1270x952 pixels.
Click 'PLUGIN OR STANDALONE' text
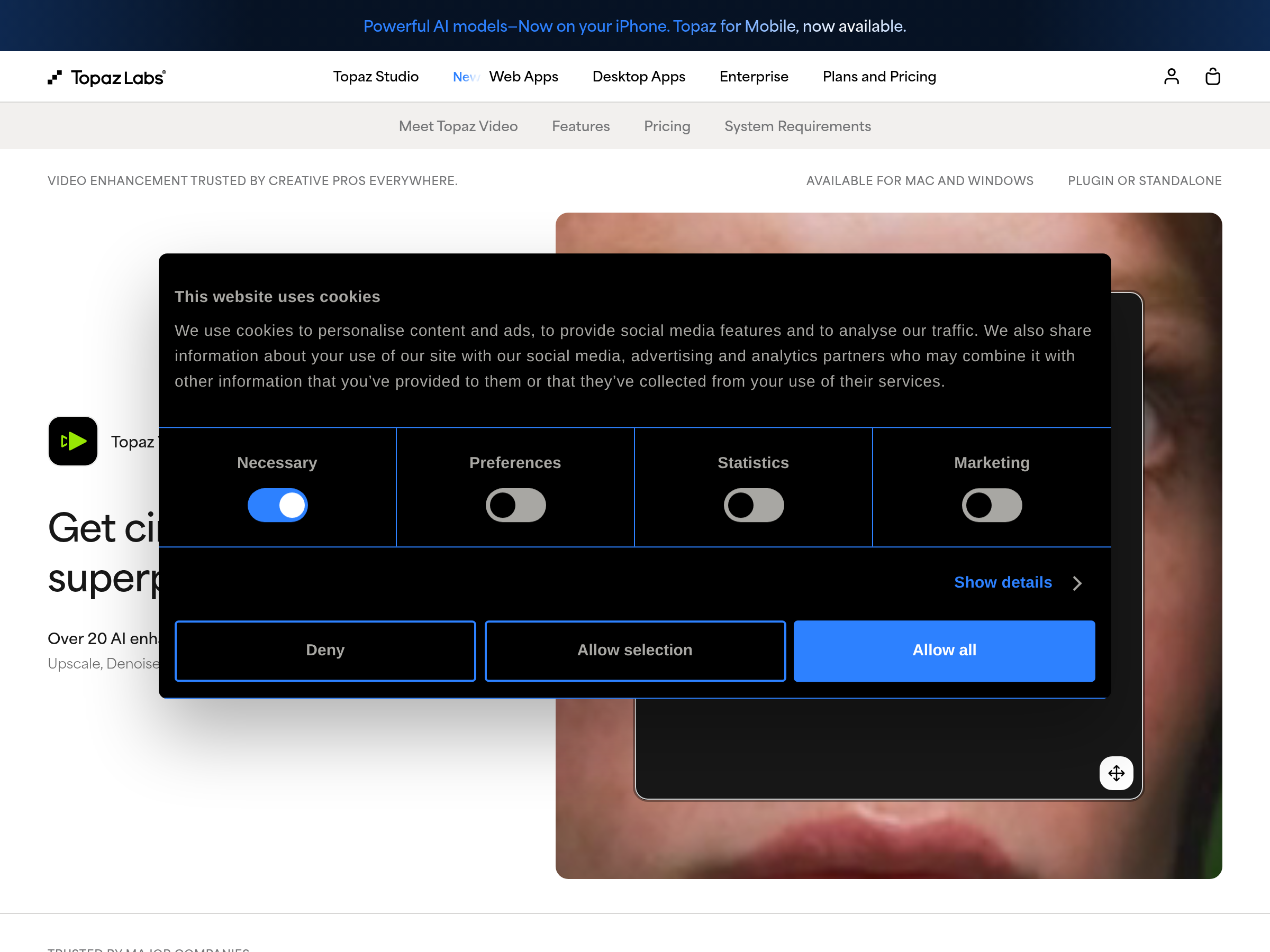pos(1144,181)
